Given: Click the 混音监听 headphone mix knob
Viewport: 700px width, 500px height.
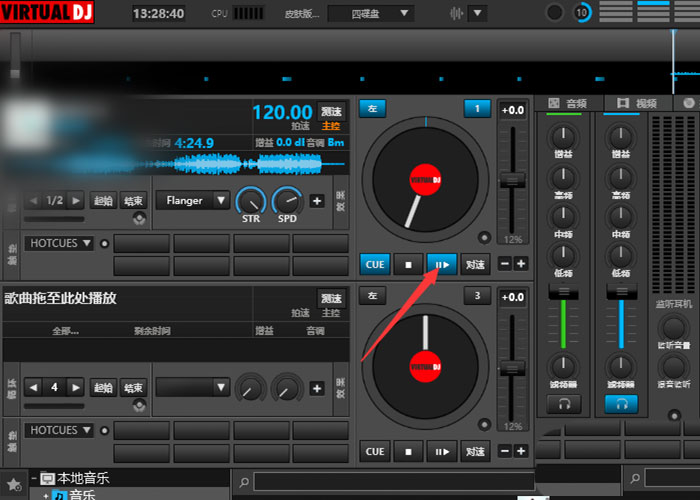Looking at the screenshot, I should click(x=673, y=367).
